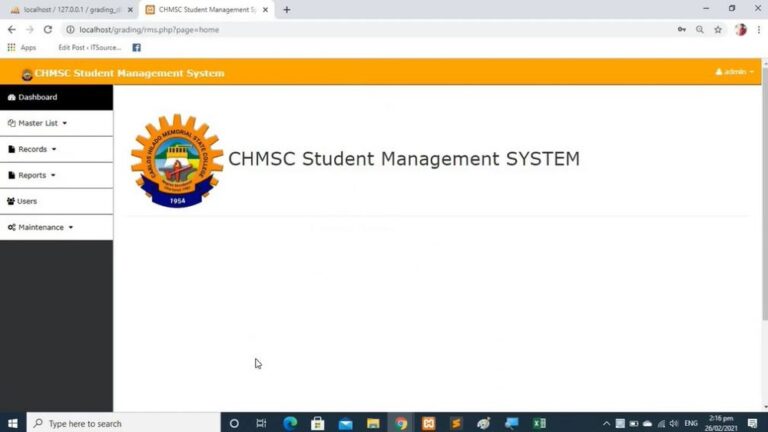
Task: Open the Users page
Action: pyautogui.click(x=27, y=201)
